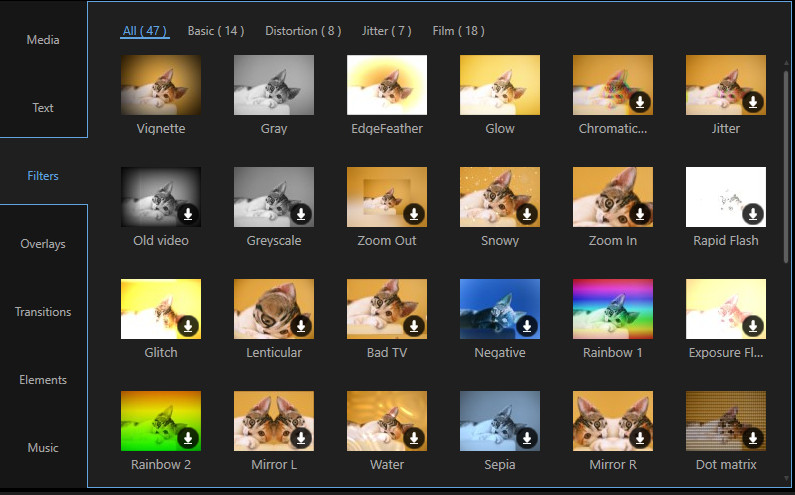Click the Old video label text

(161, 240)
